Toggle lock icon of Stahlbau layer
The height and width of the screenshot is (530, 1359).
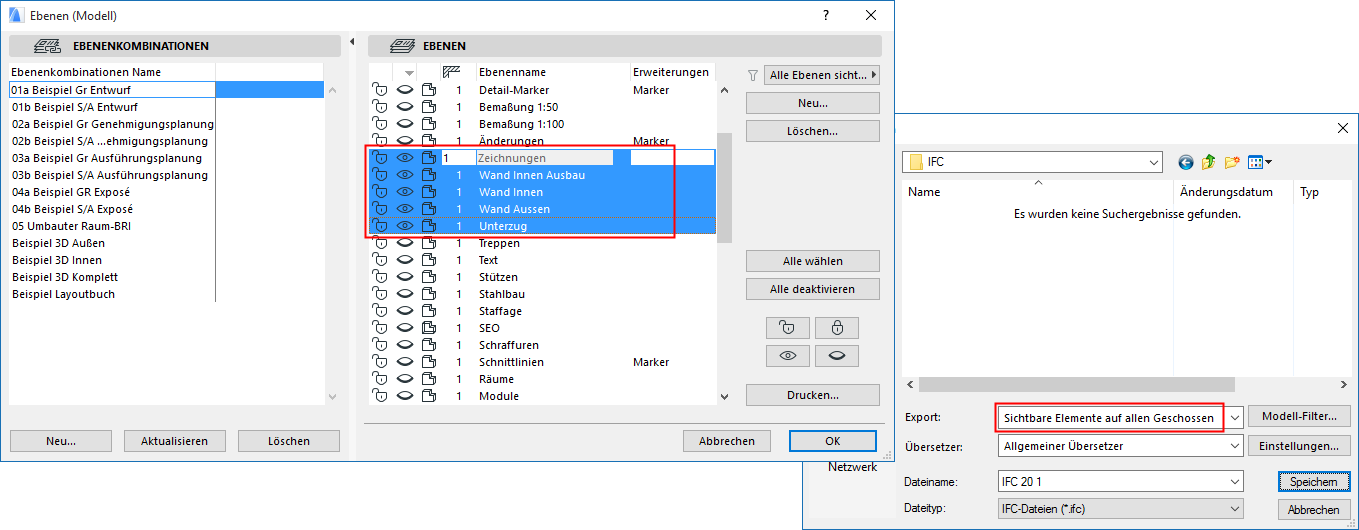point(380,294)
